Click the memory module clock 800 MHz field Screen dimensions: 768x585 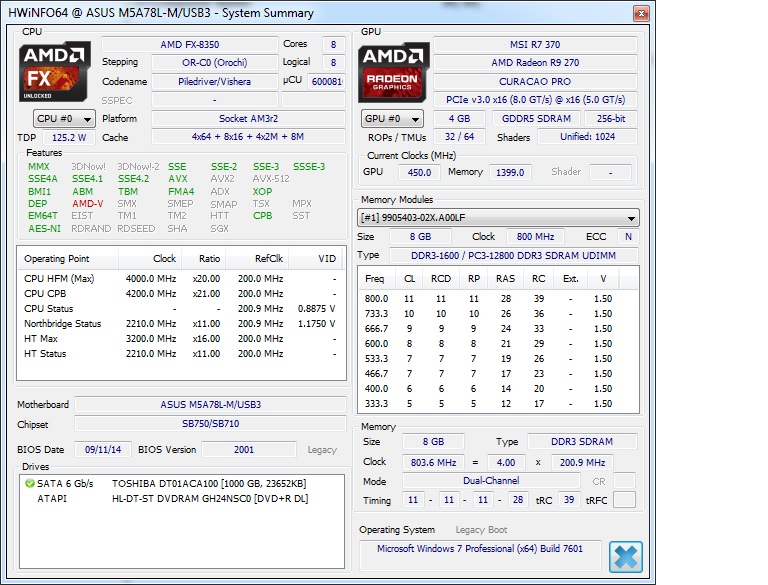pyautogui.click(x=535, y=237)
